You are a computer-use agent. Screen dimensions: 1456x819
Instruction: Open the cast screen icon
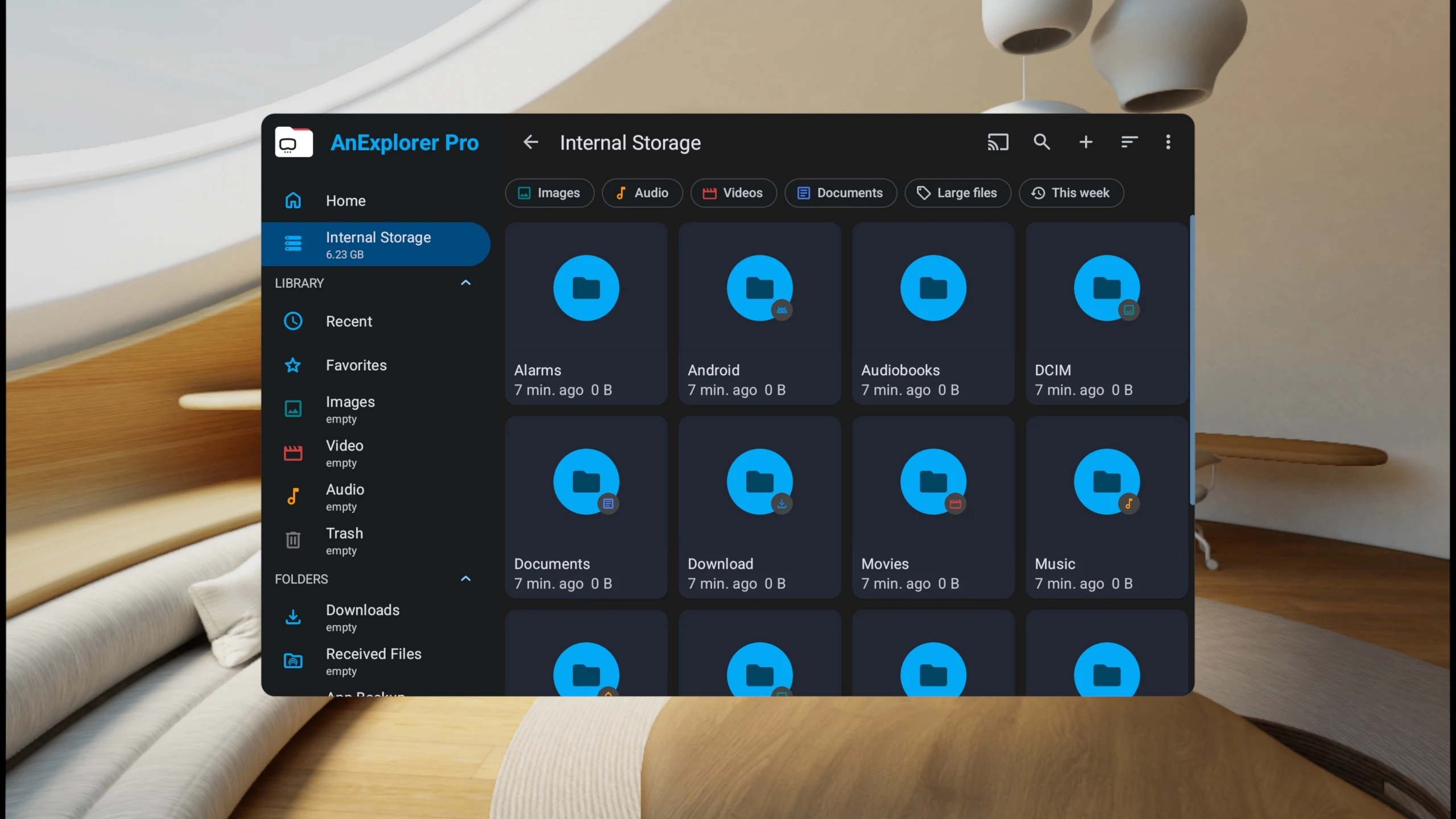point(998,142)
